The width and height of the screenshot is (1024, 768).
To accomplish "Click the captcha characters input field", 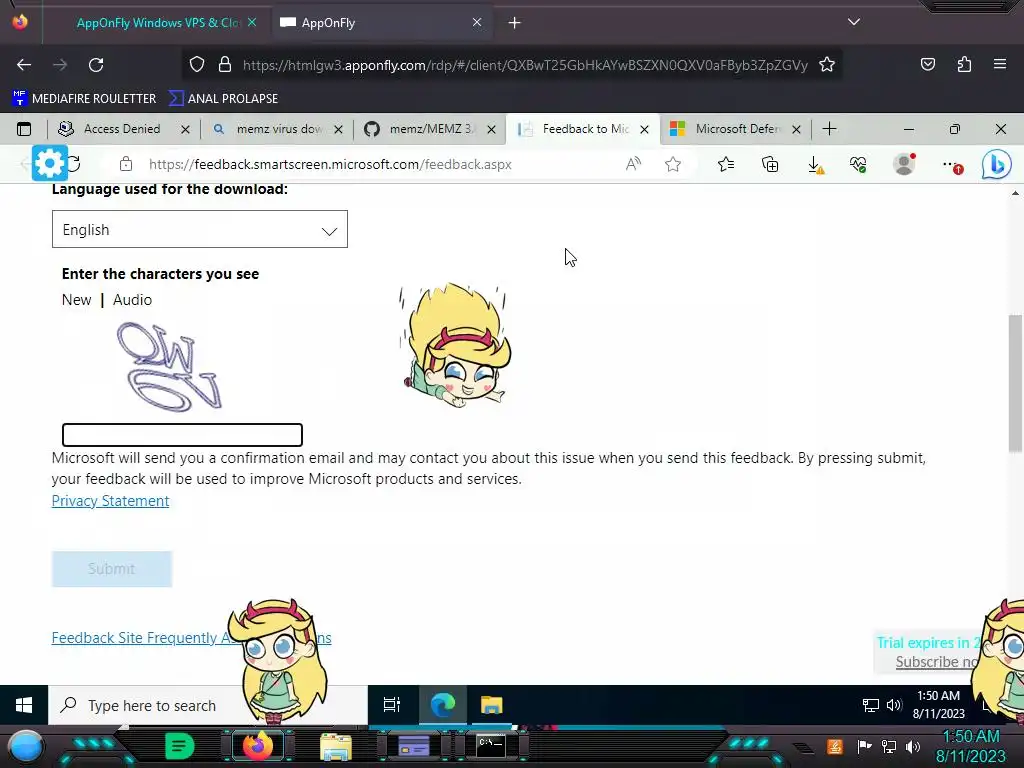I will point(182,435).
